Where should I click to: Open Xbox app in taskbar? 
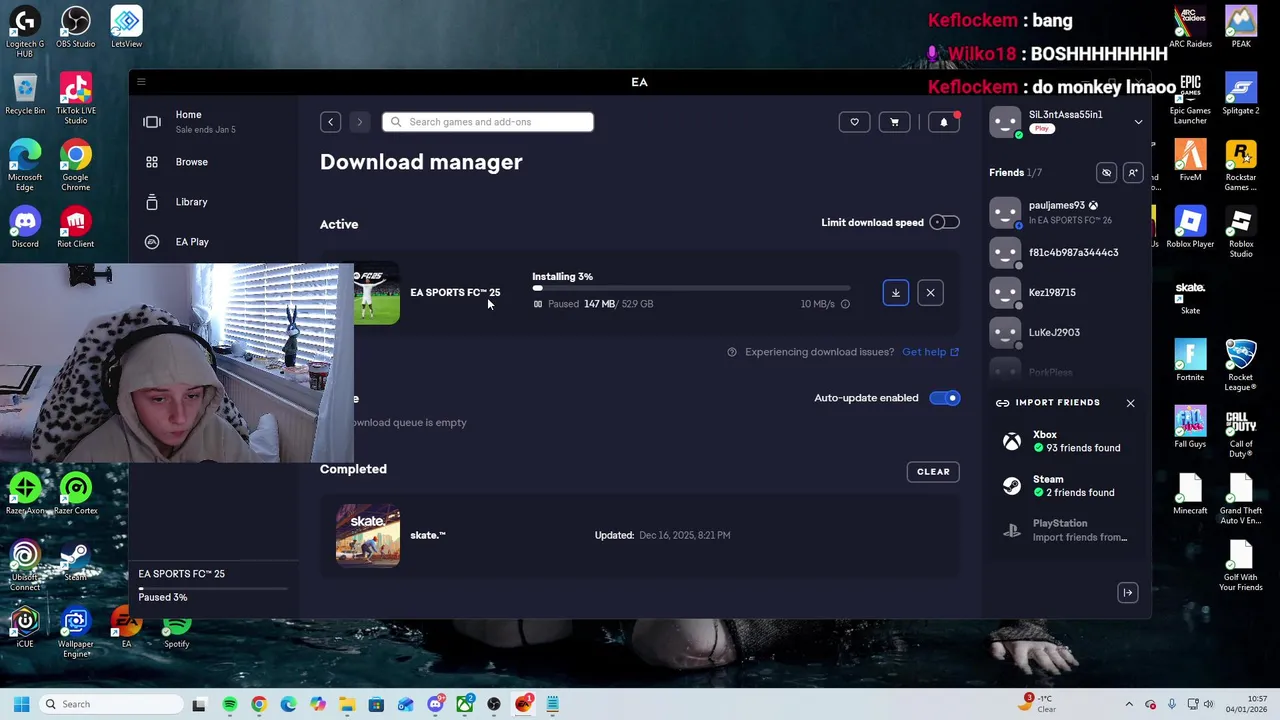(x=465, y=704)
